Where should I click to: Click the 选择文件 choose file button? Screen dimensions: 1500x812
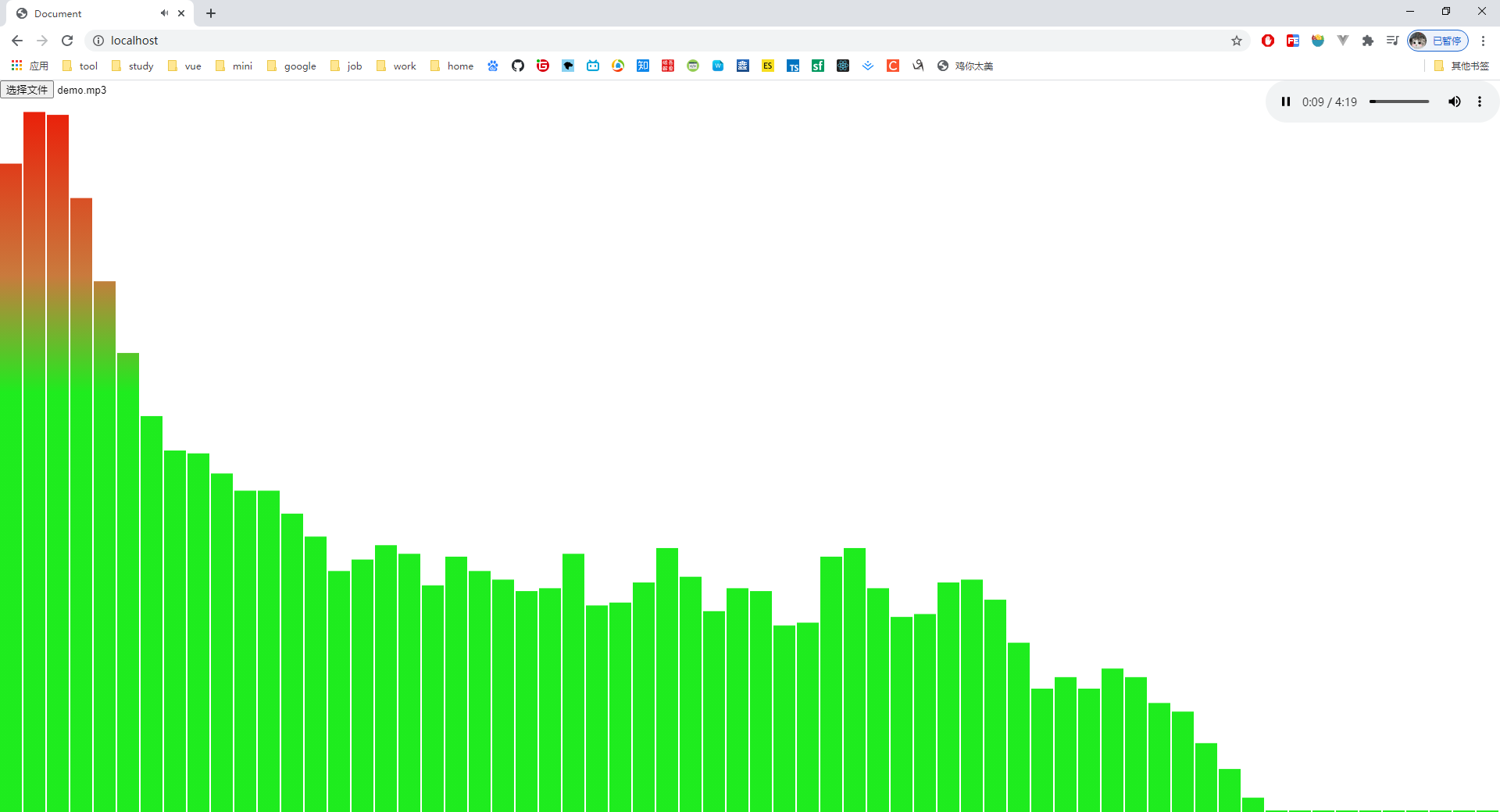point(27,90)
